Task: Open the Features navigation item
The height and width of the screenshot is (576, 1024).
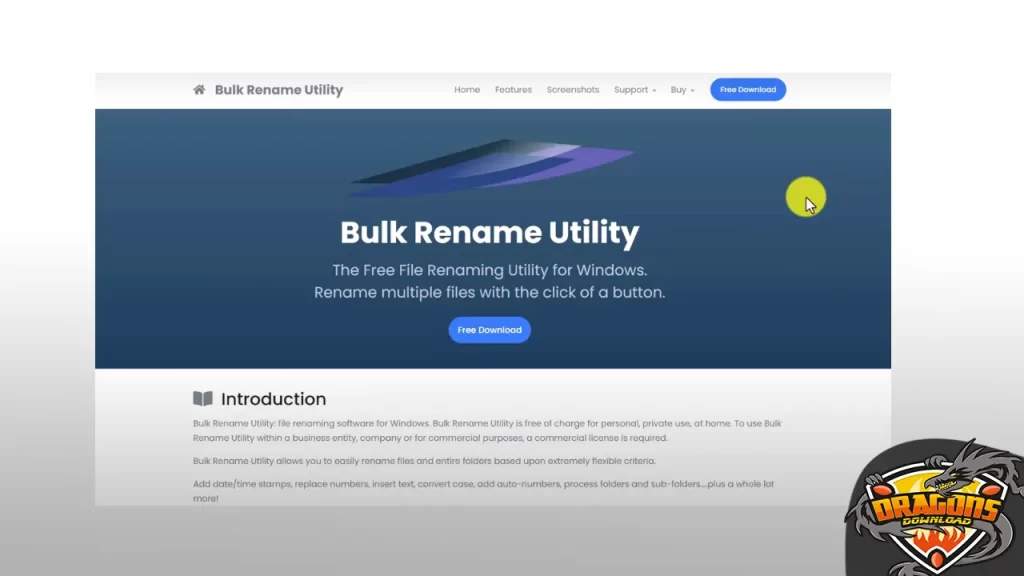Action: pos(513,89)
